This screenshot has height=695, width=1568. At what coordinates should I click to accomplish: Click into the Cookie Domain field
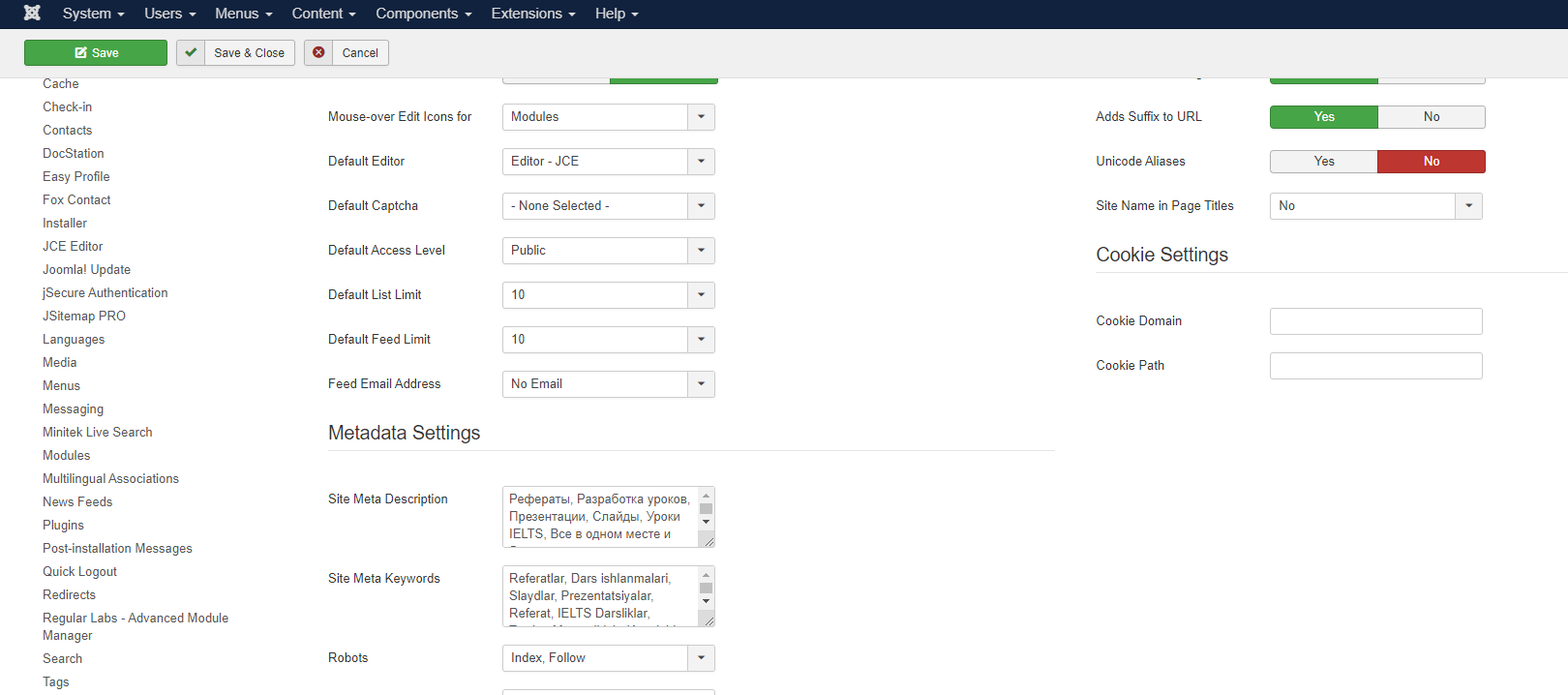1375,321
